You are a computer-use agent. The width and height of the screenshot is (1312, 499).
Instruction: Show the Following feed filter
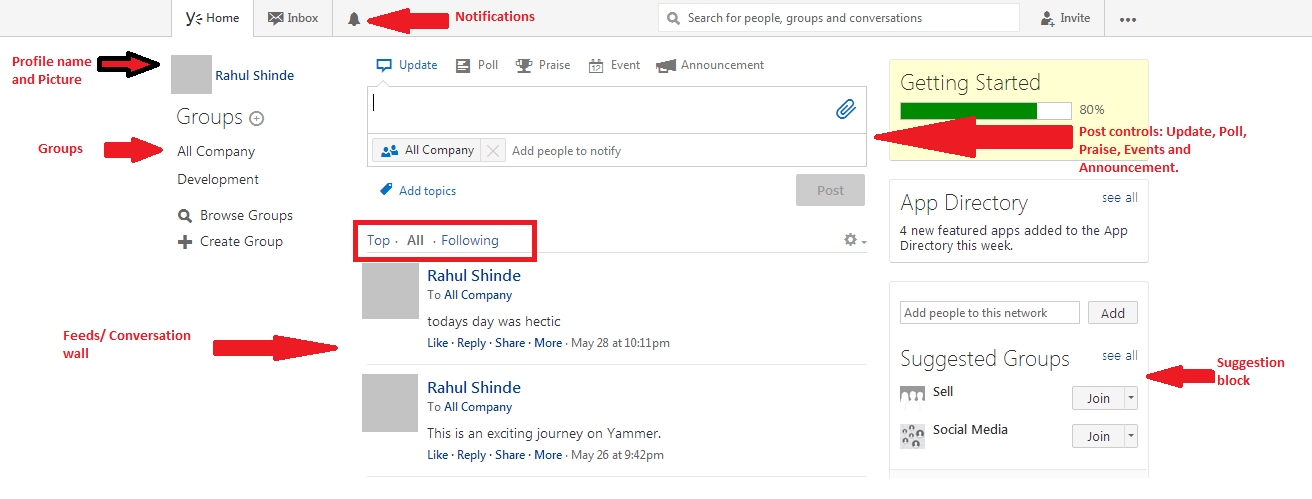click(469, 240)
